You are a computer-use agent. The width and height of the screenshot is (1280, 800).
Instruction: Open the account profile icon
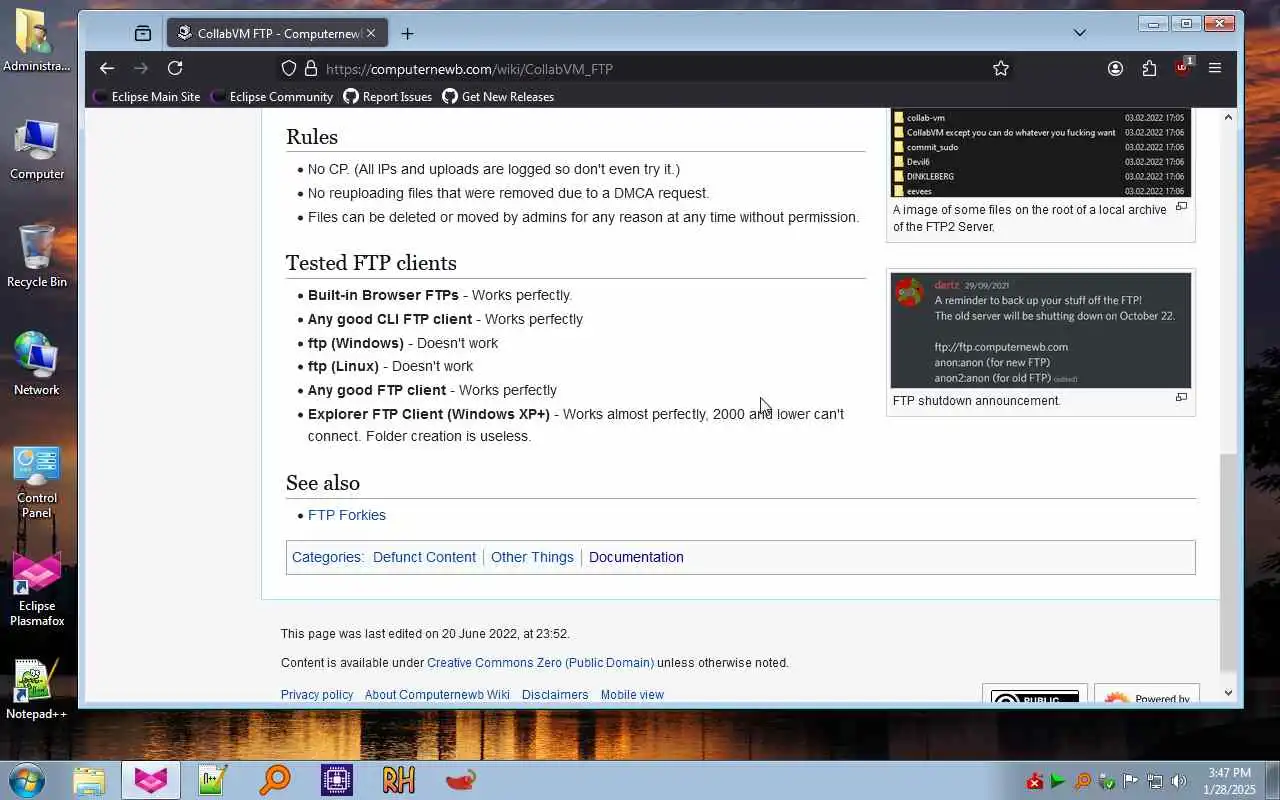(x=1115, y=68)
